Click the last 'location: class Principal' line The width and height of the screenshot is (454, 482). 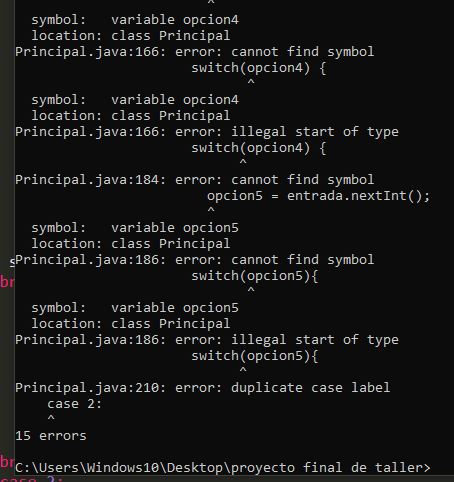pyautogui.click(x=131, y=324)
